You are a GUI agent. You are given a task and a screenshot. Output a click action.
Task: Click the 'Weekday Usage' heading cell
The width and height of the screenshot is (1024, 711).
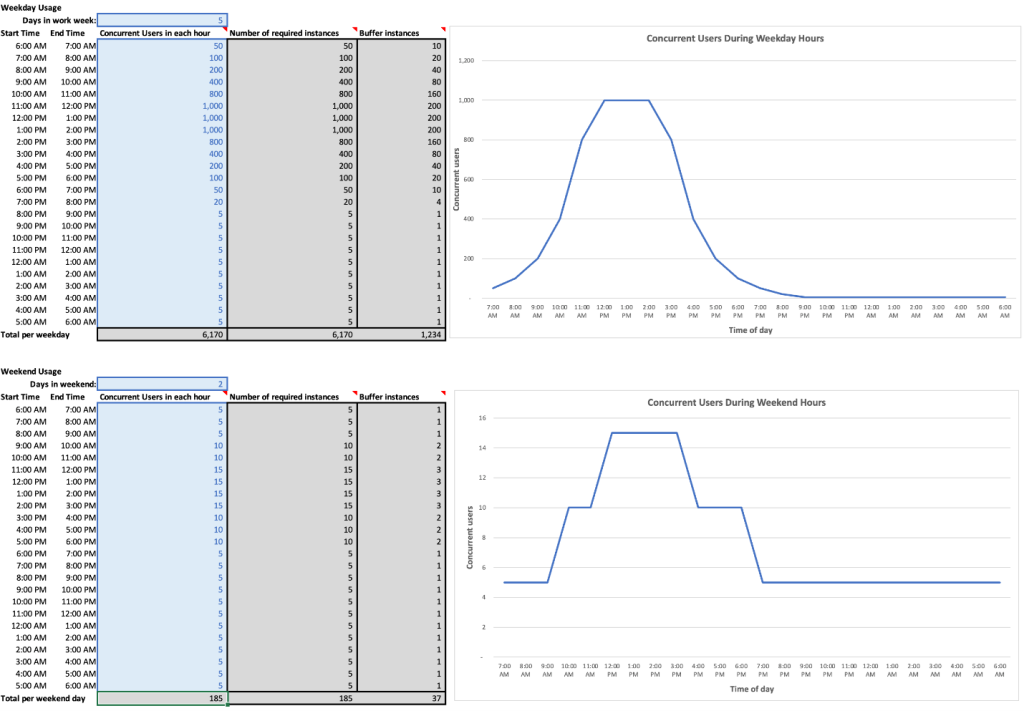[x=31, y=7]
